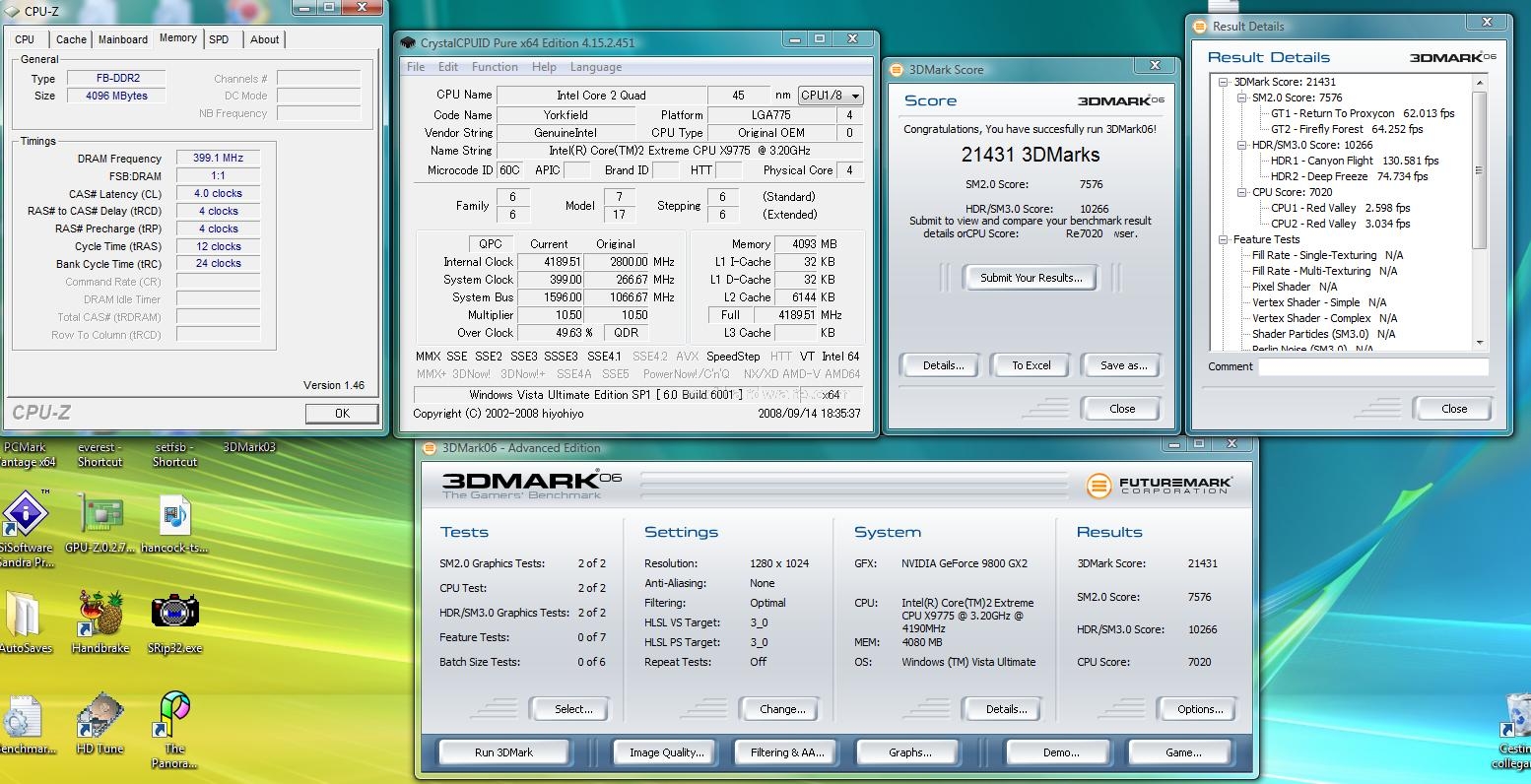Image resolution: width=1531 pixels, height=784 pixels.
Task: Click OK in the CPU-Z window
Action: pos(342,414)
